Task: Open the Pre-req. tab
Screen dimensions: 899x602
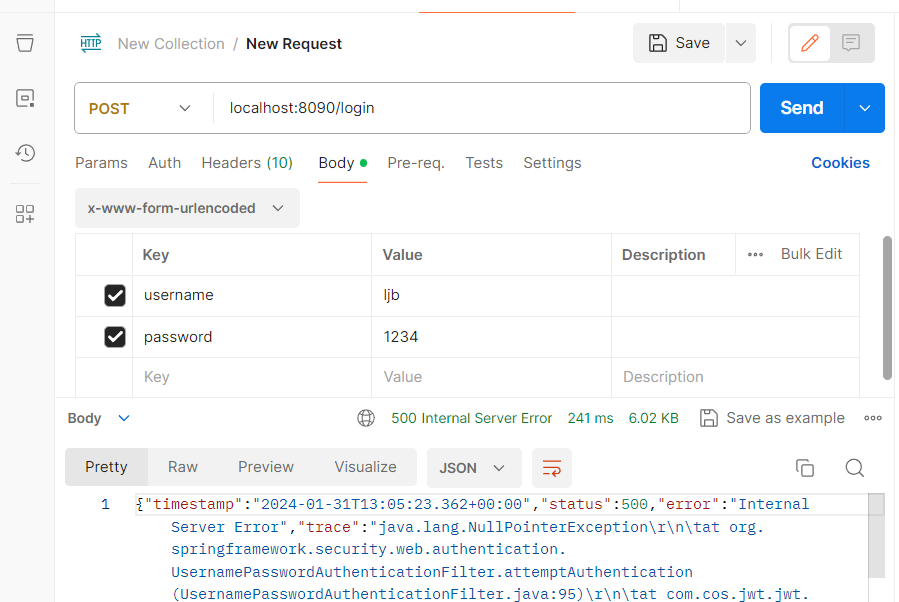Action: 416,163
